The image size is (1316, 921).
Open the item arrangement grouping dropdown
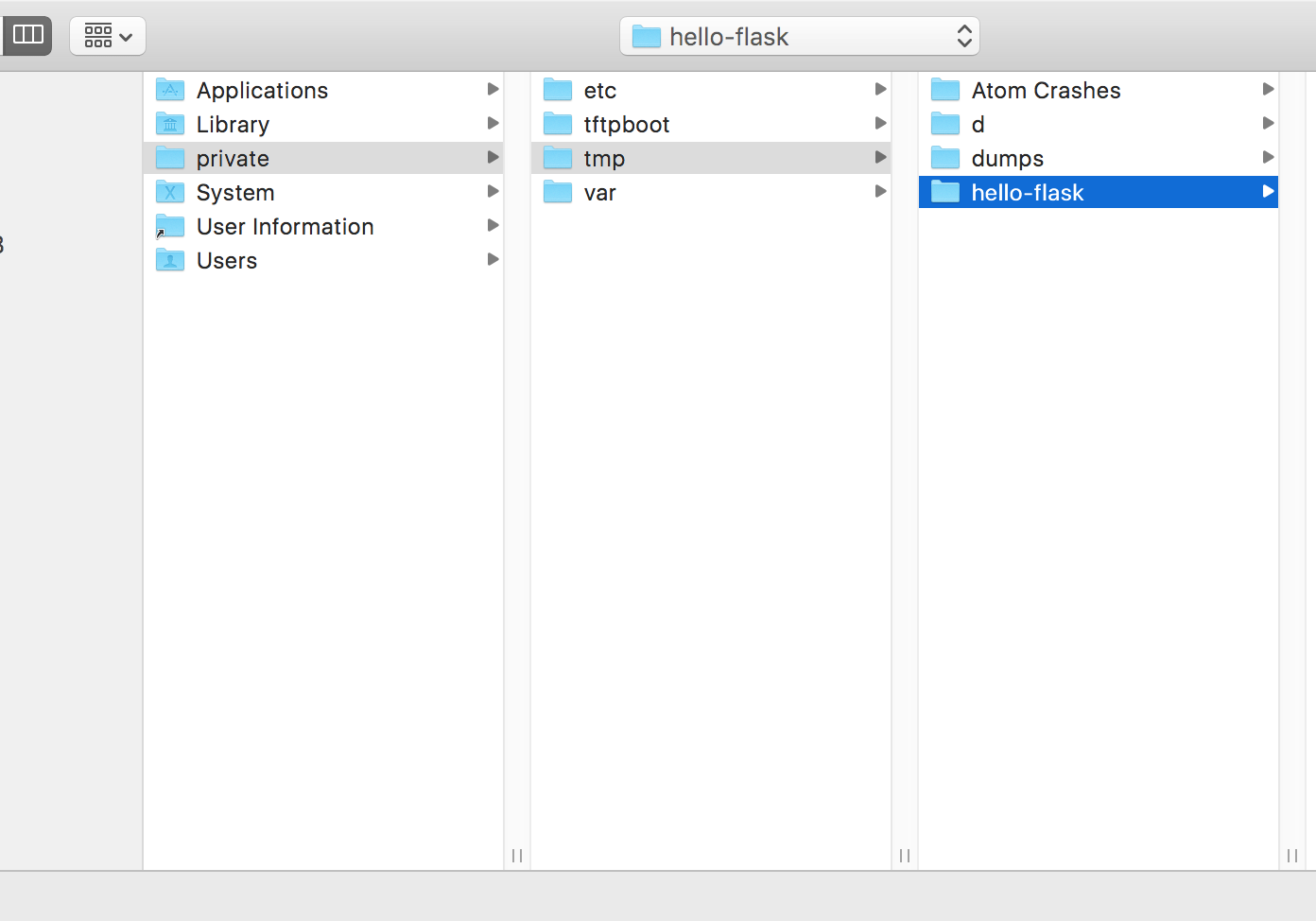(x=108, y=36)
